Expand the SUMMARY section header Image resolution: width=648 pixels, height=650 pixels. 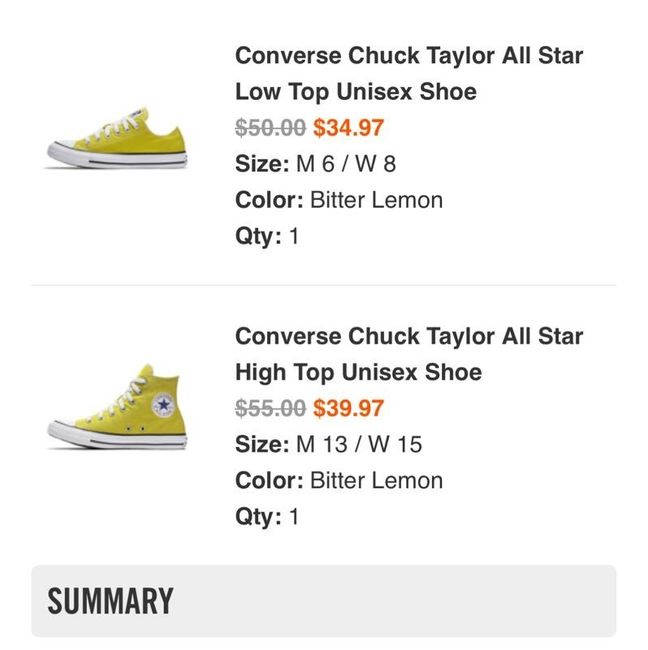click(x=323, y=601)
